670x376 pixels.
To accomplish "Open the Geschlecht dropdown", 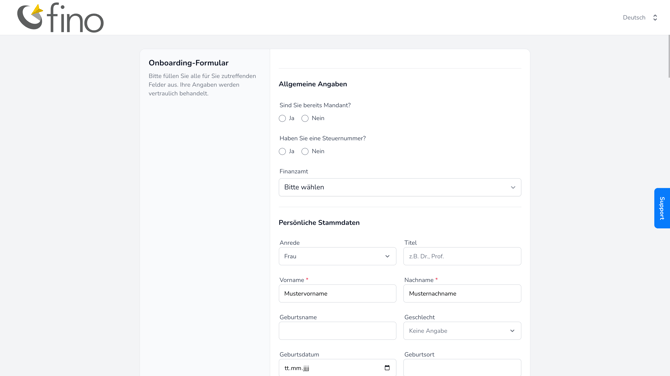I will pyautogui.click(x=462, y=331).
